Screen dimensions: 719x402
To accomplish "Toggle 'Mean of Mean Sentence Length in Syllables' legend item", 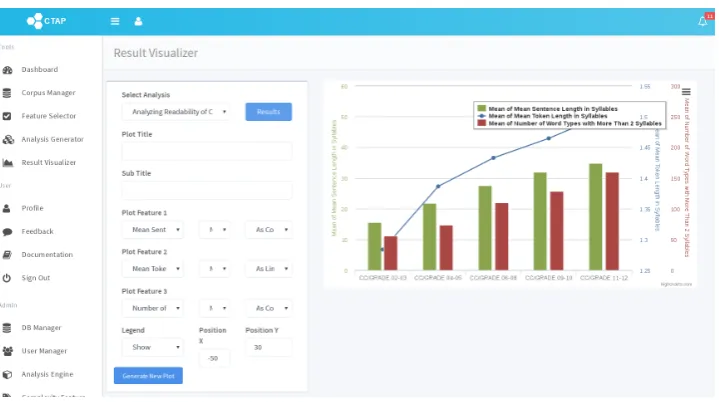I will coord(548,109).
